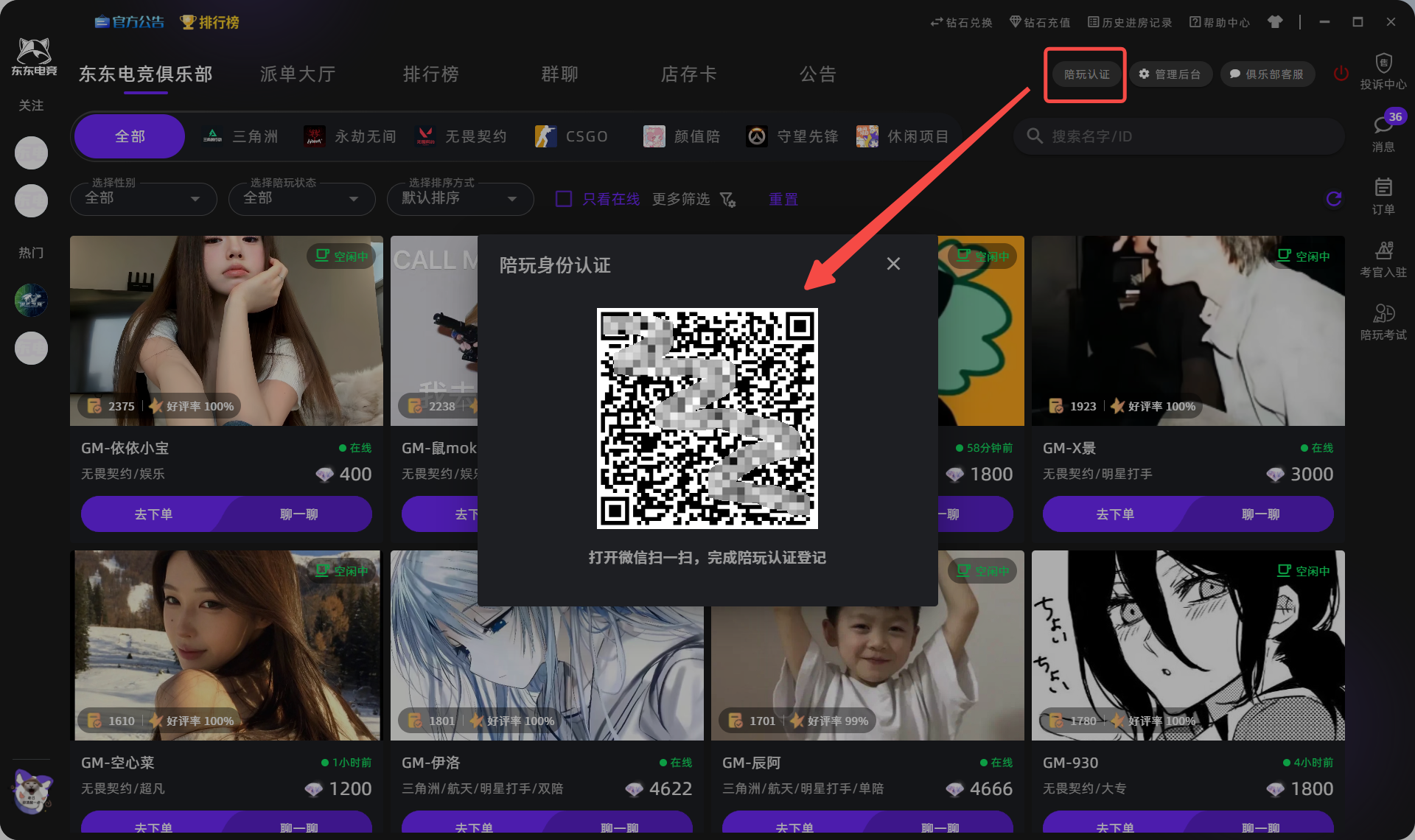Click the QR code in dialog
The image size is (1415, 840).
click(707, 419)
